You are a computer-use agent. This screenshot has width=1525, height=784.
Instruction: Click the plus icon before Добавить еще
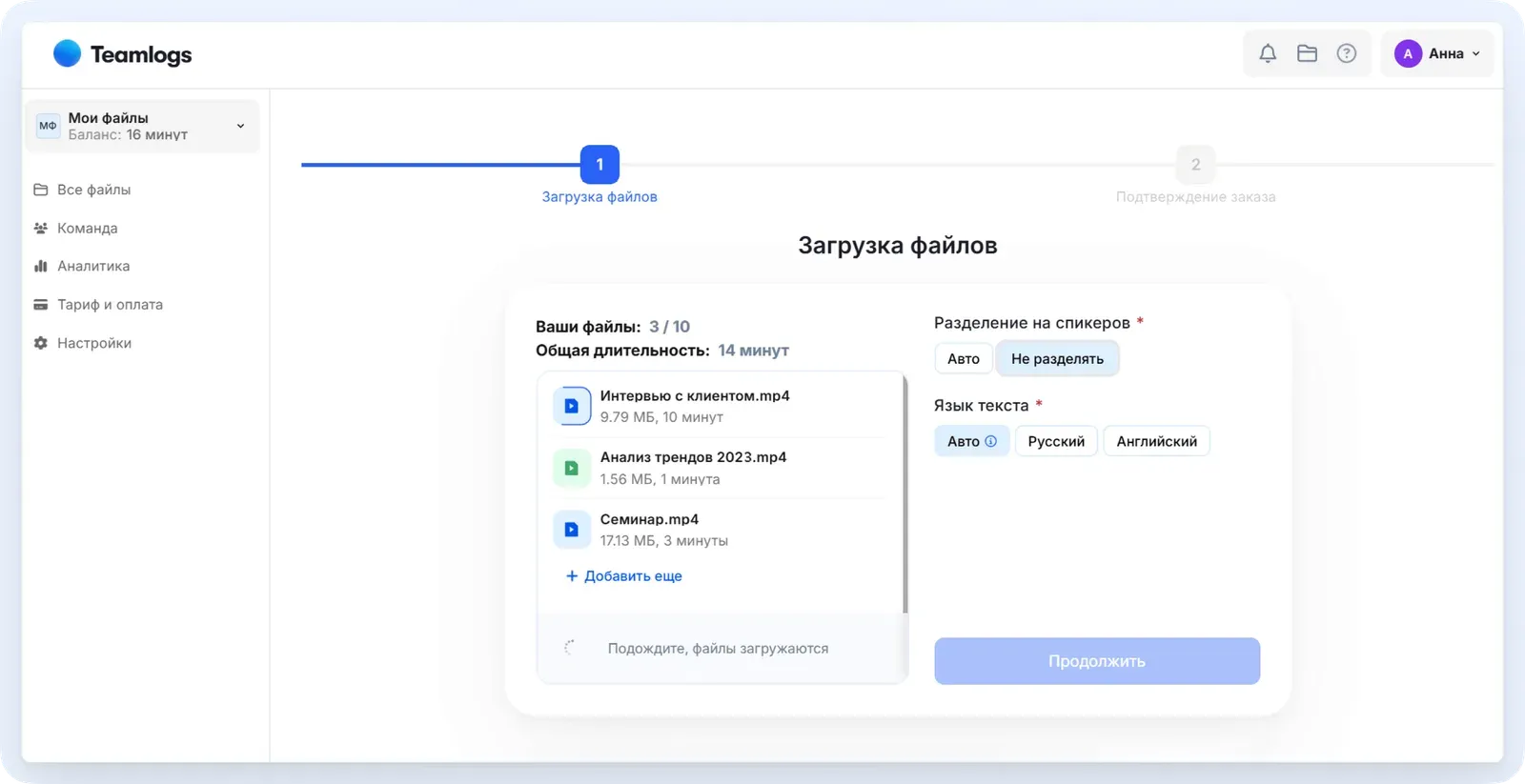[x=572, y=575]
